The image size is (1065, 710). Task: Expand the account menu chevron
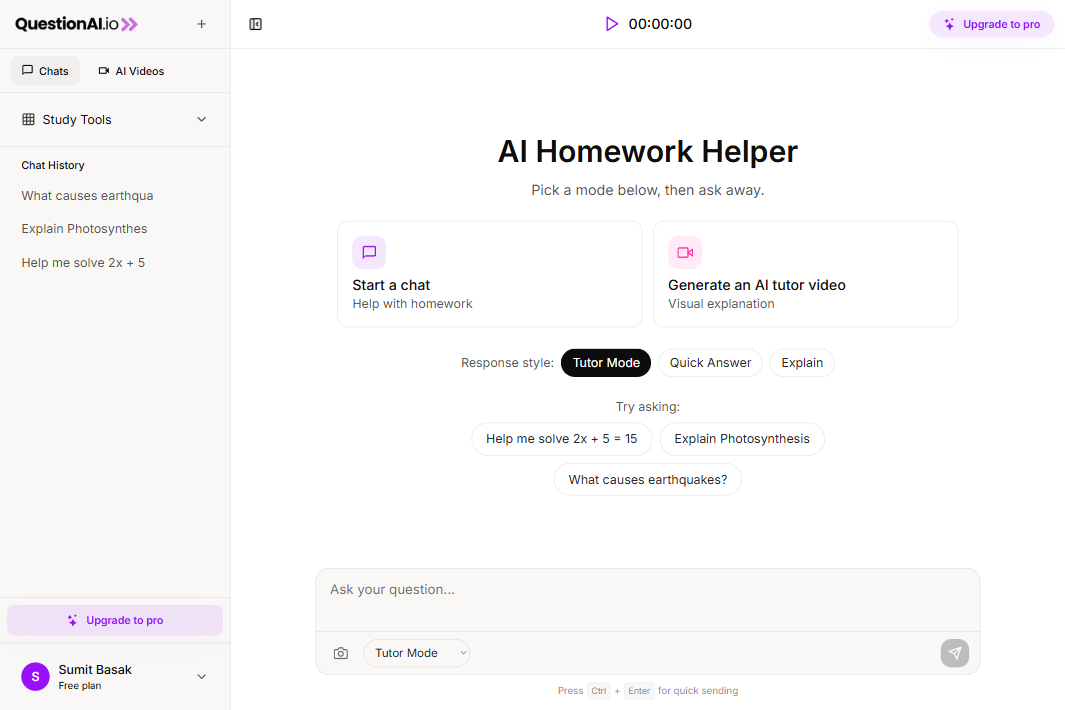point(202,677)
